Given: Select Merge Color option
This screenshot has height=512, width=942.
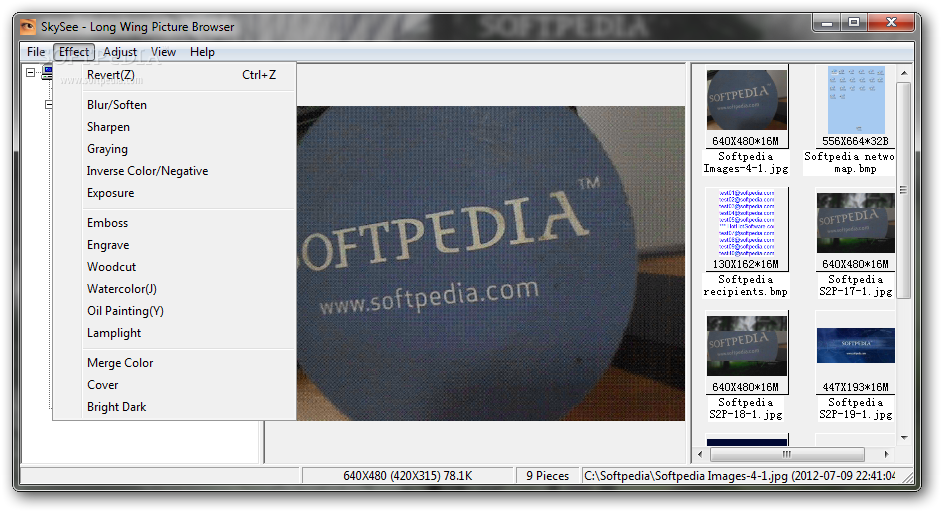Looking at the screenshot, I should click(174, 363).
